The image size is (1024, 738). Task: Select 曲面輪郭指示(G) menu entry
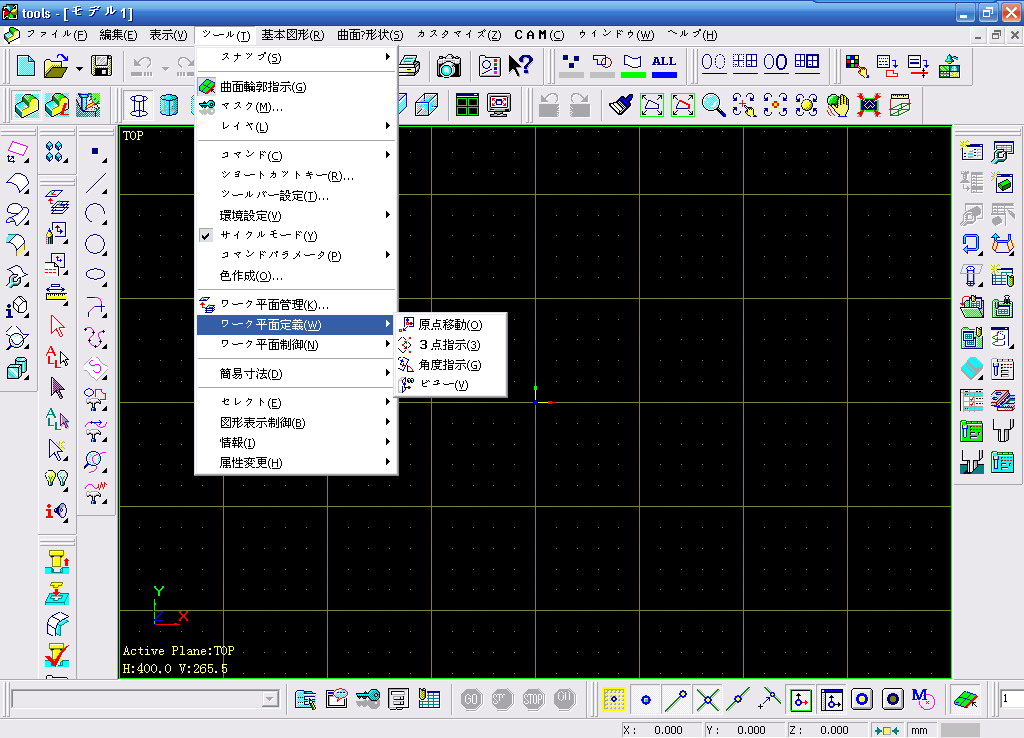pos(296,87)
